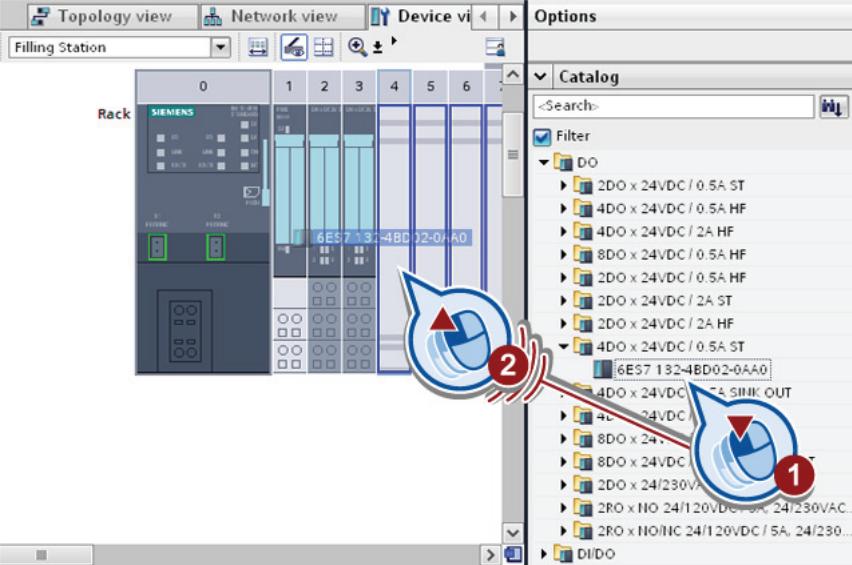Select slot 1 header in rack
The width and height of the screenshot is (852, 565).
[x=289, y=86]
